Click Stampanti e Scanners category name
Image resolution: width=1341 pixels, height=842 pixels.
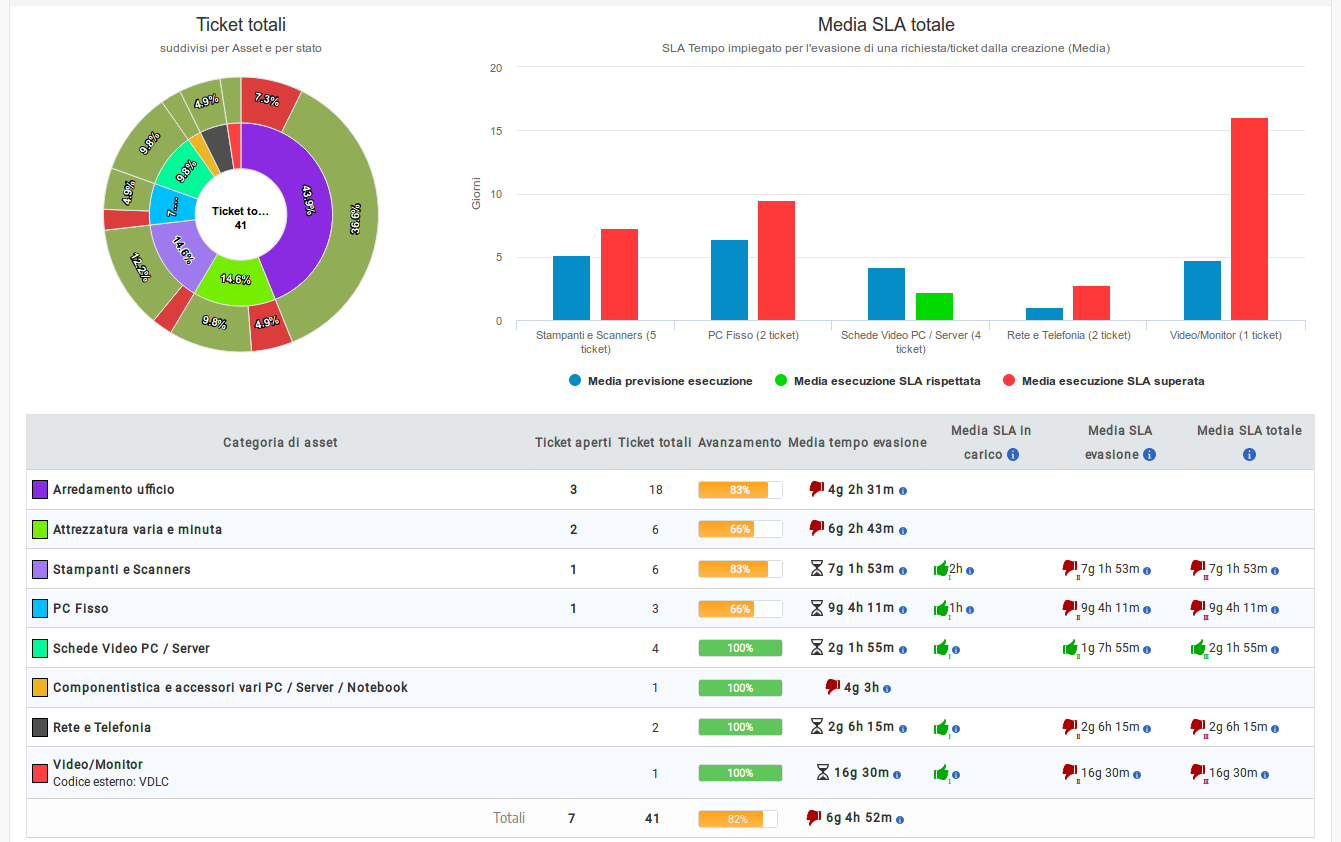(122, 569)
